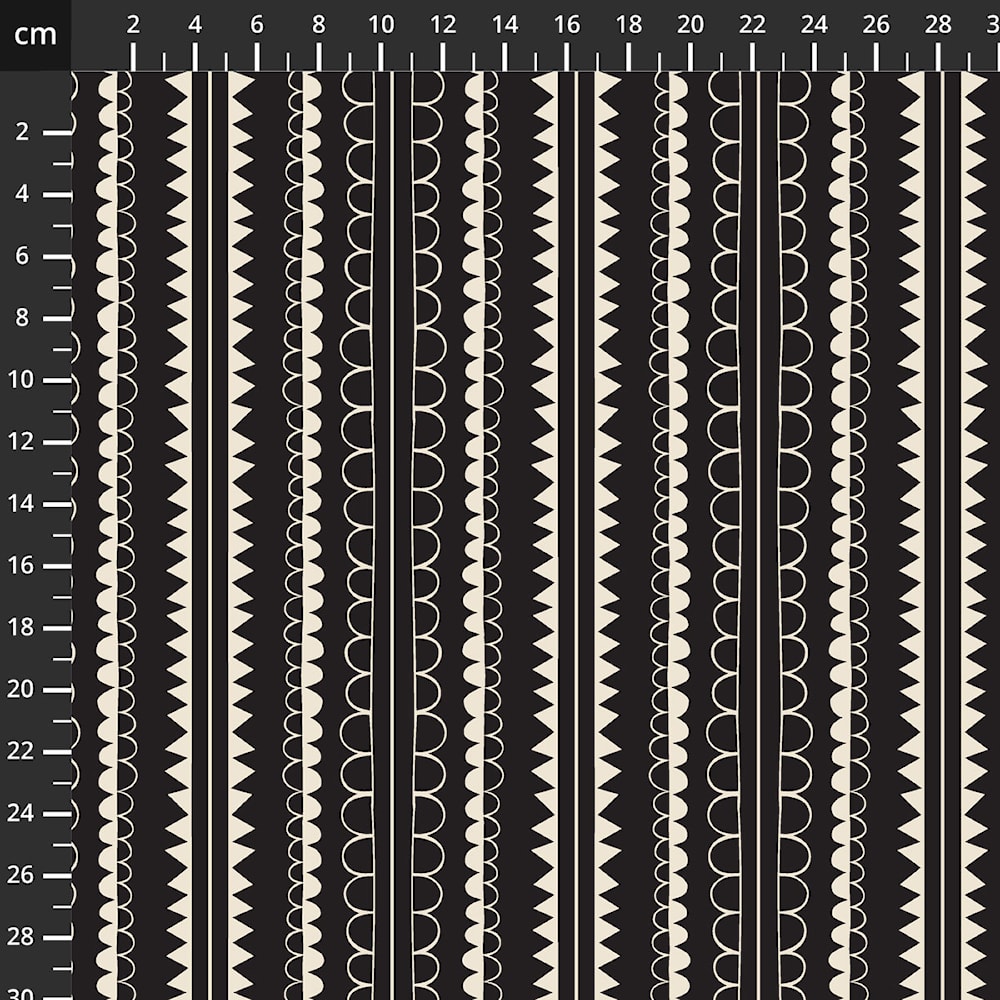Select the 20 mark on the horizontal ruler

pyautogui.click(x=690, y=25)
